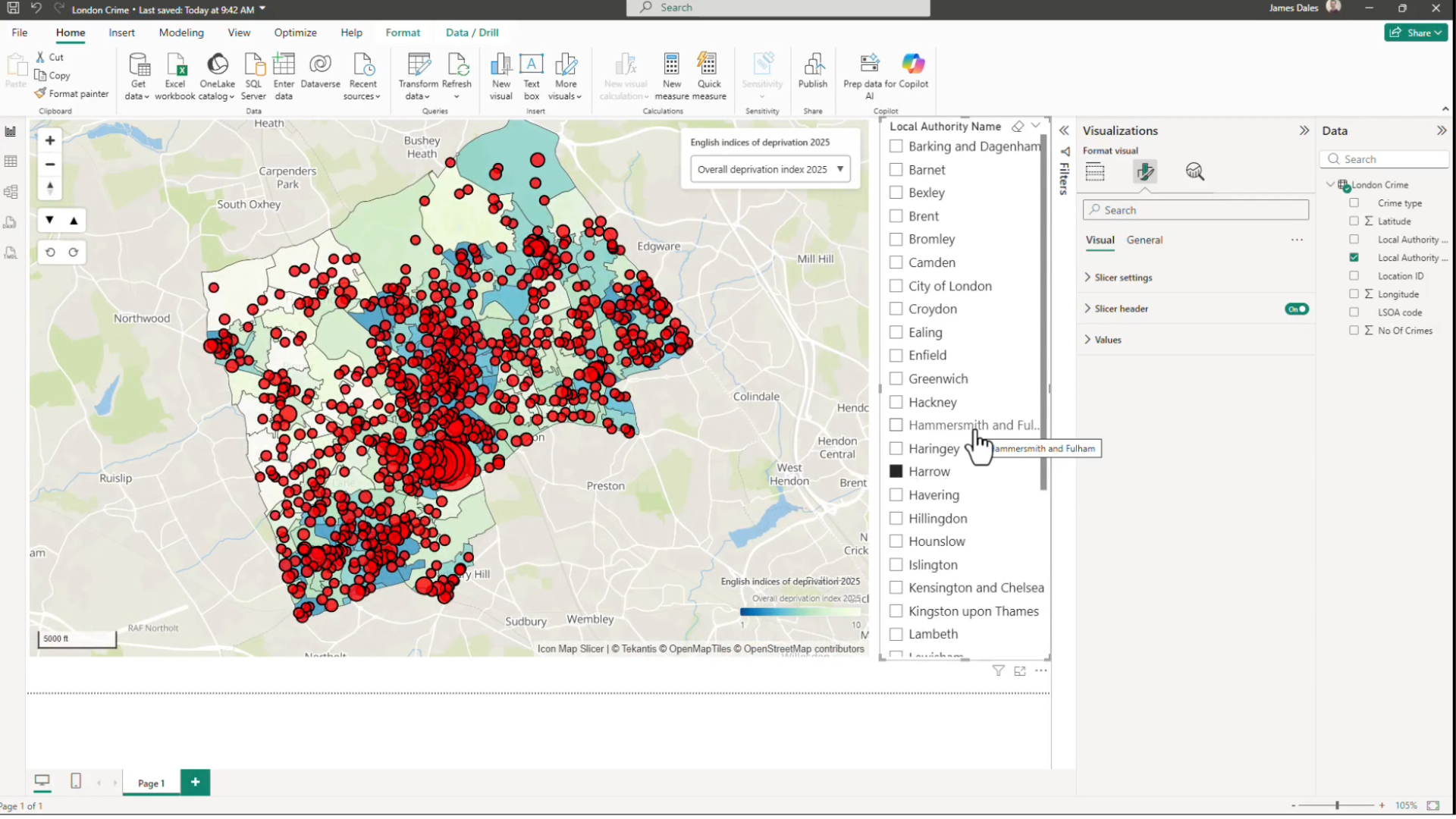Check the Croydon borough in the slicer
1456x819 pixels.
coord(896,309)
